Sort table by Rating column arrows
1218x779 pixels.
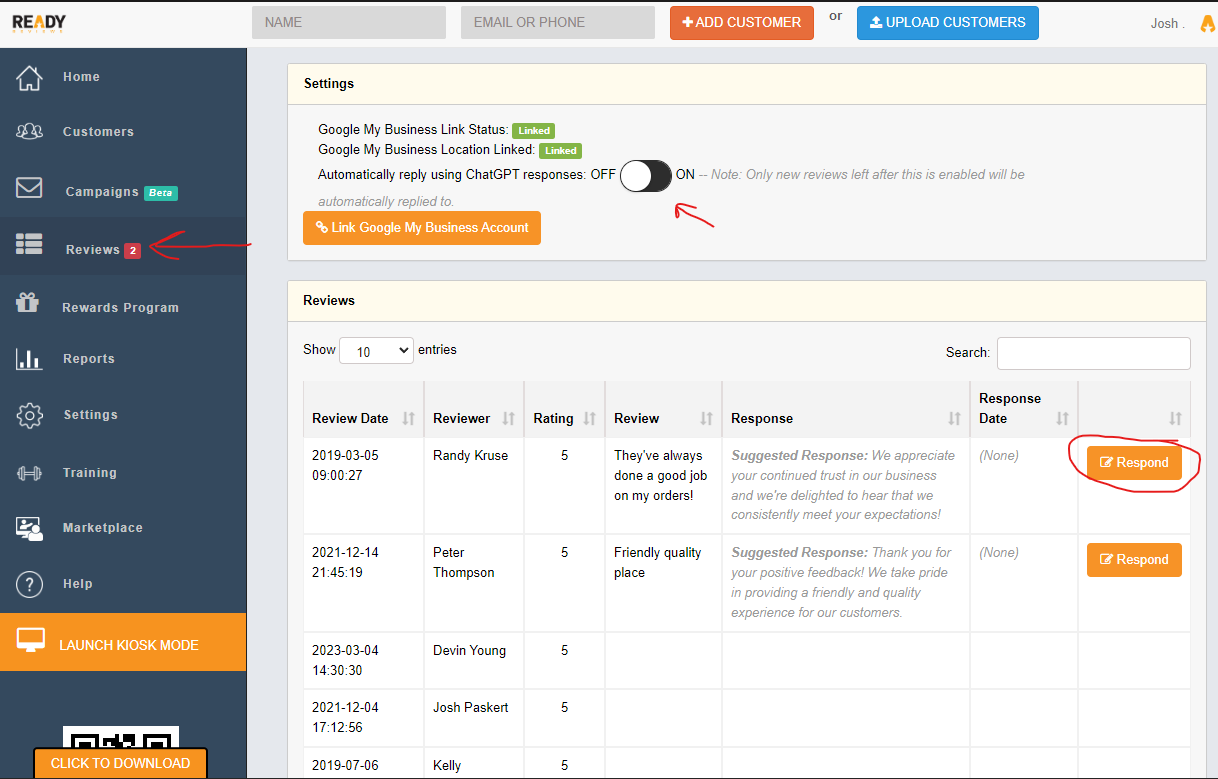coord(589,418)
